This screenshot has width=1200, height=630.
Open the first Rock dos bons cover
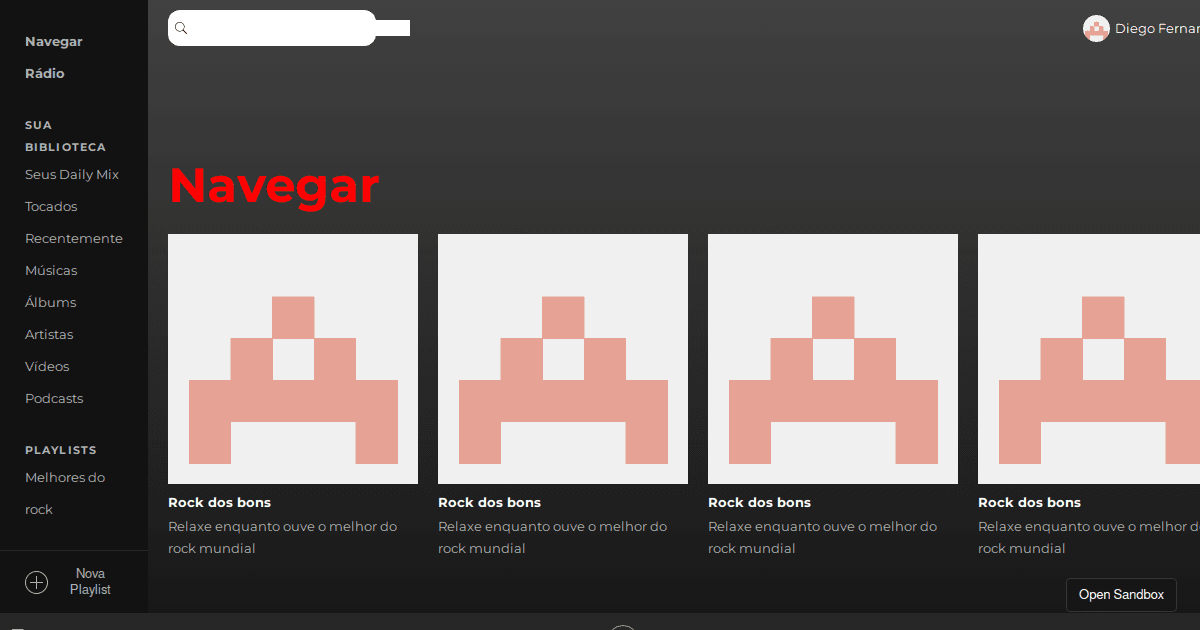[293, 359]
